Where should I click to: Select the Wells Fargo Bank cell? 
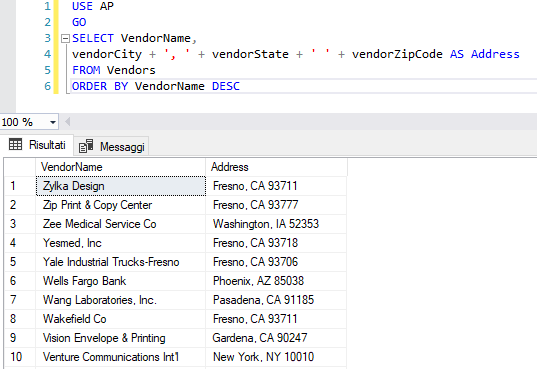pos(121,281)
